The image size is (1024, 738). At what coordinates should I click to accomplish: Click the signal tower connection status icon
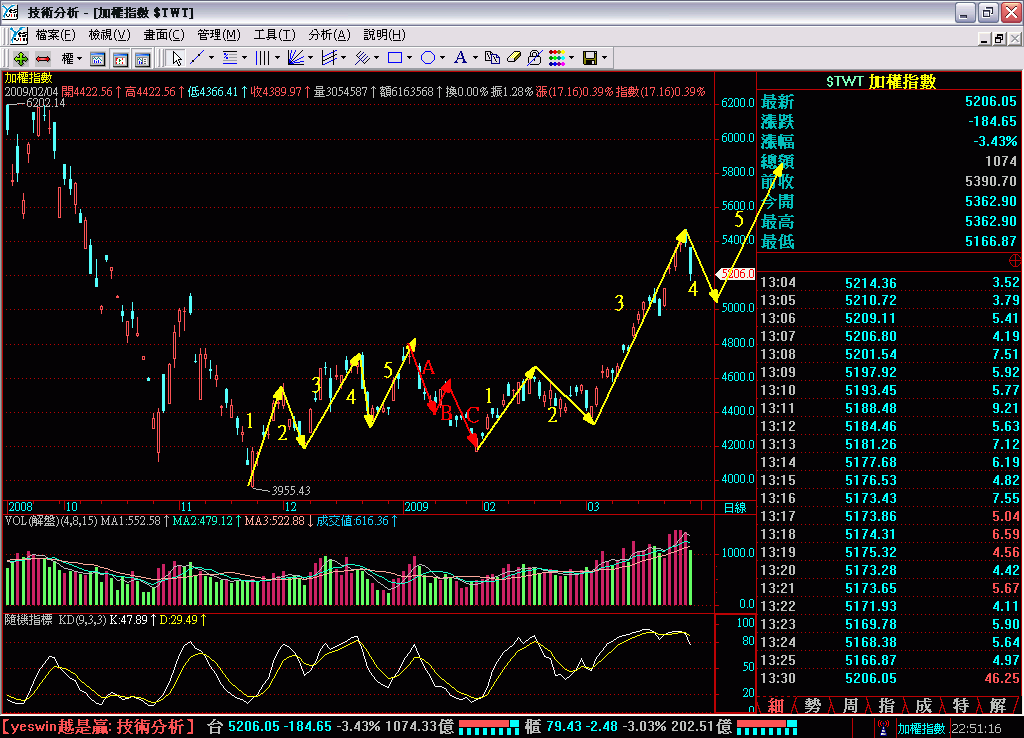coord(883,728)
